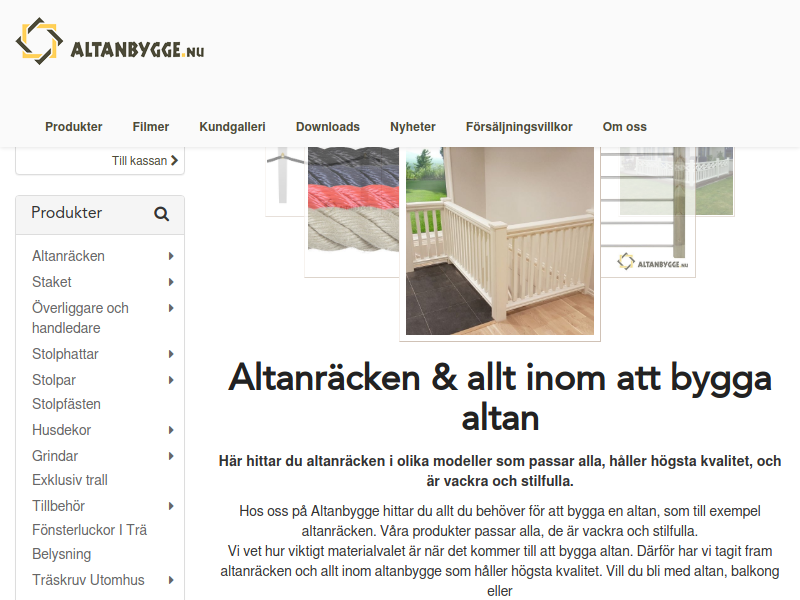This screenshot has height=600, width=800.
Task: Expand the Träskruv Utomhus arrow
Action: (171, 580)
